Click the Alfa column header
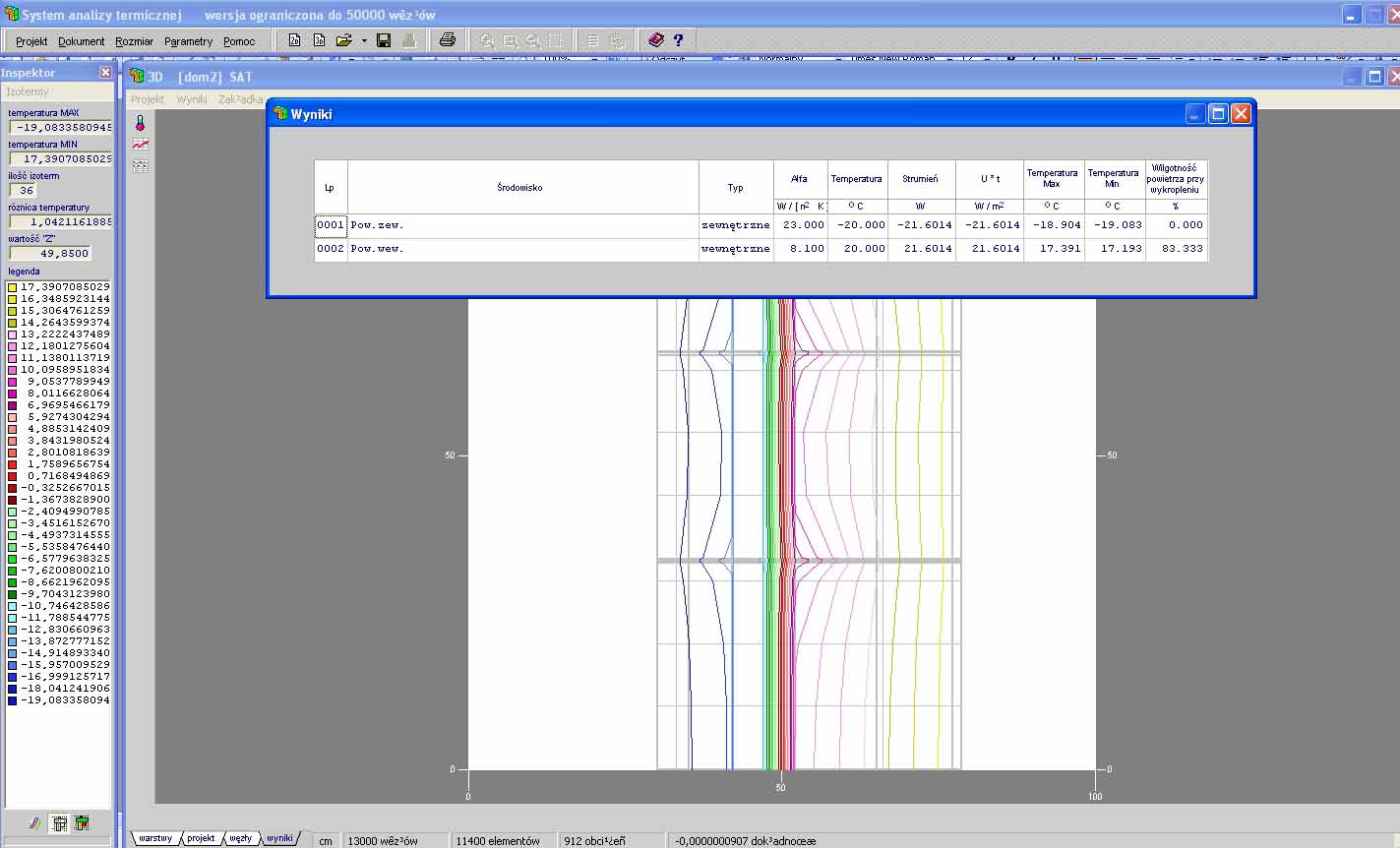Image resolution: width=1400 pixels, height=848 pixels. (801, 179)
